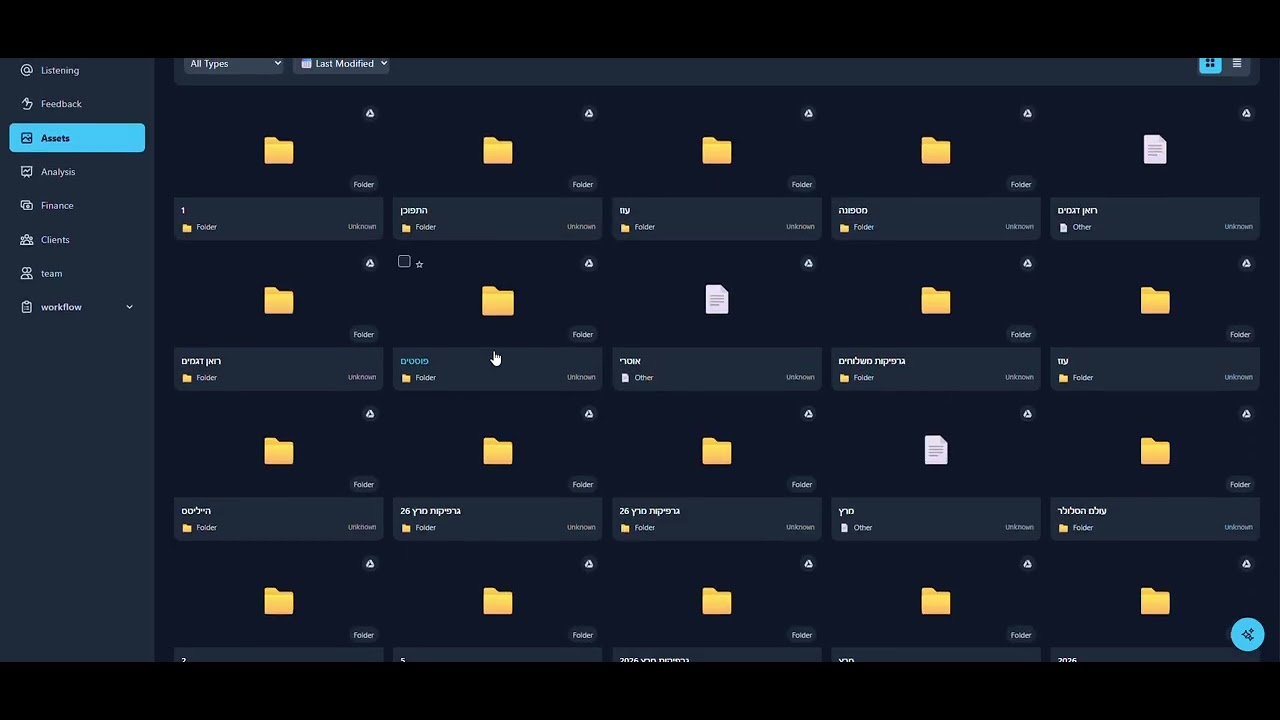Click document icon of רואן דגמים Other file
This screenshot has width=1280, height=720.
1155,149
